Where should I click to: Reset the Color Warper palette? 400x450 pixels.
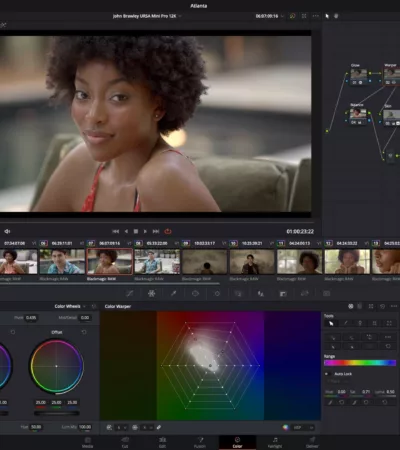[382, 306]
